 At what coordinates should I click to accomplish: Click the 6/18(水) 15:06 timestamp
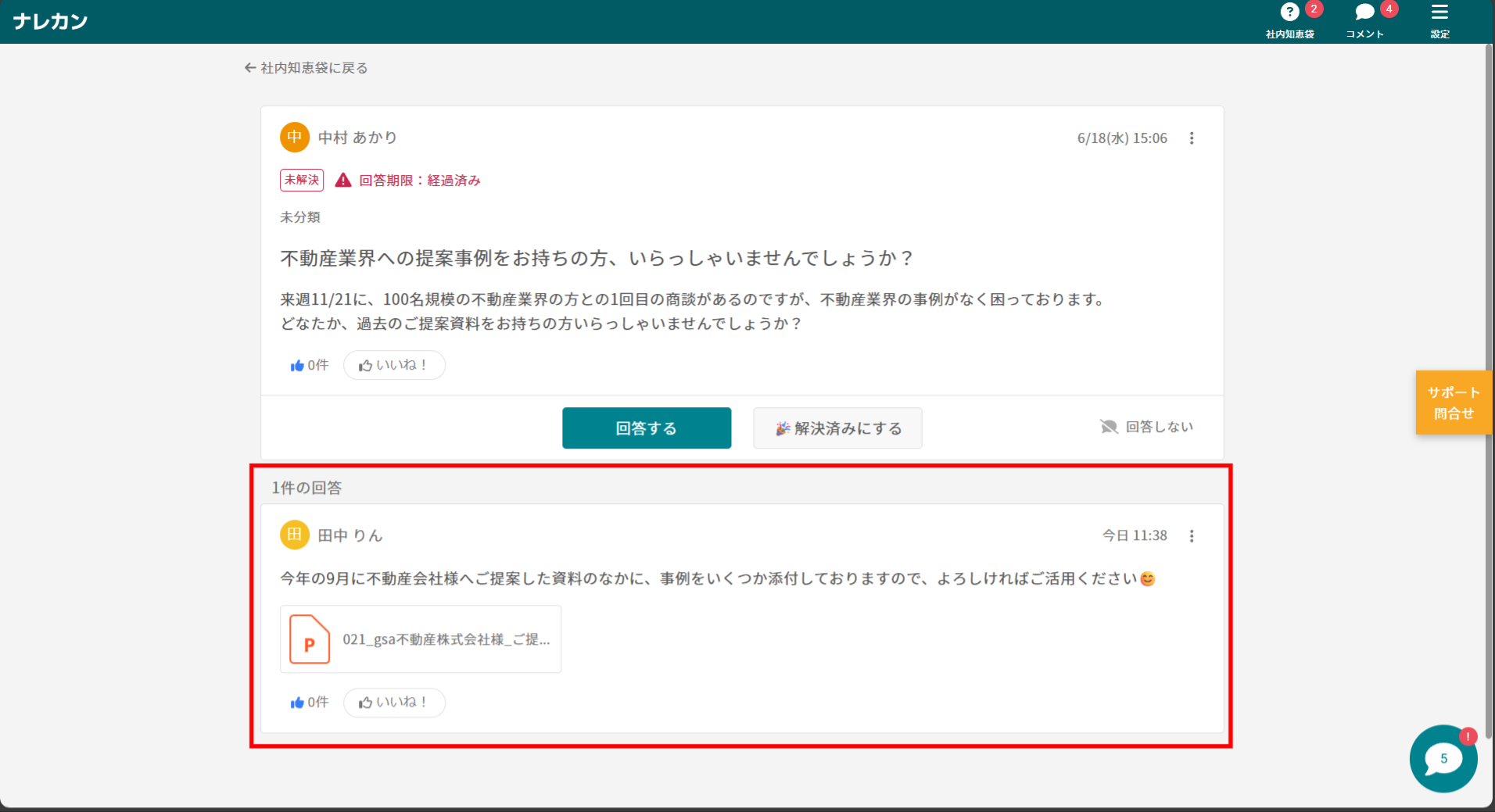(x=1122, y=138)
